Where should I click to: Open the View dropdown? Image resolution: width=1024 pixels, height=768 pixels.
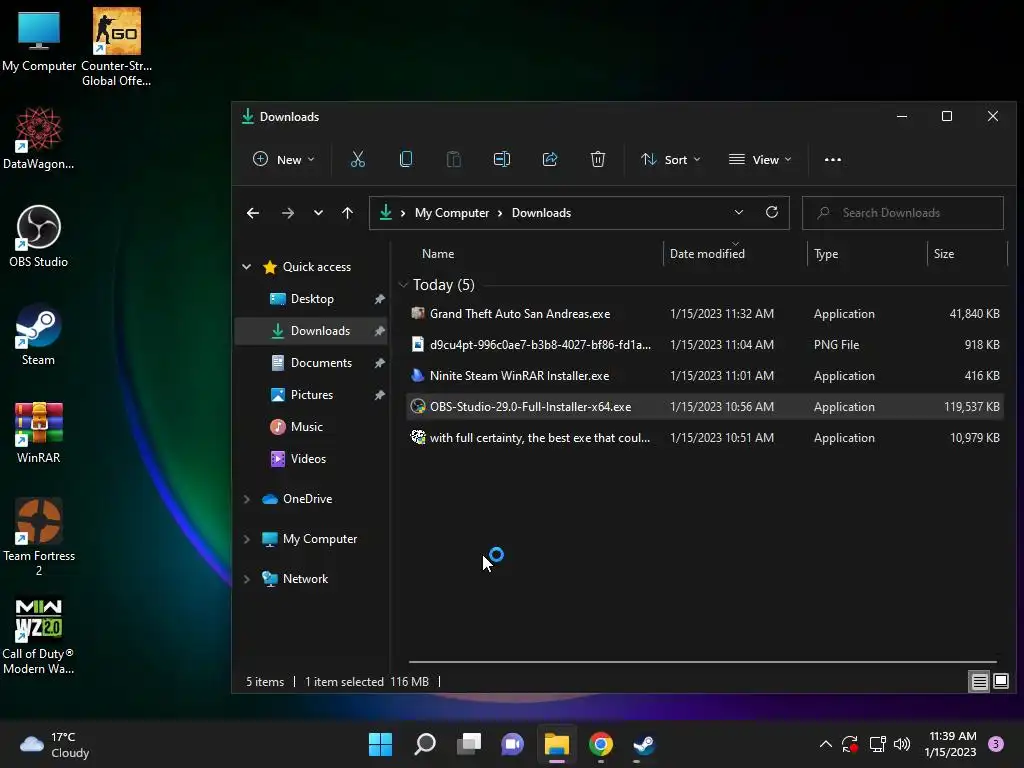point(760,159)
